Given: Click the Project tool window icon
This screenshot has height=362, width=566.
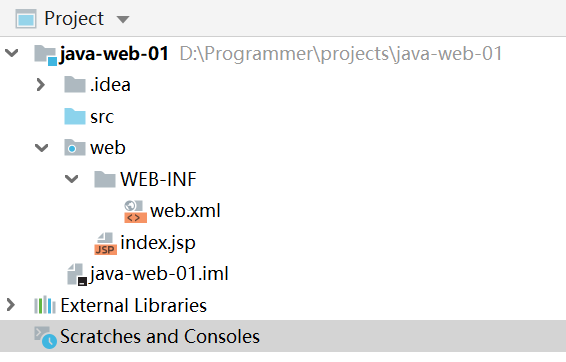Looking at the screenshot, I should (x=26, y=19).
